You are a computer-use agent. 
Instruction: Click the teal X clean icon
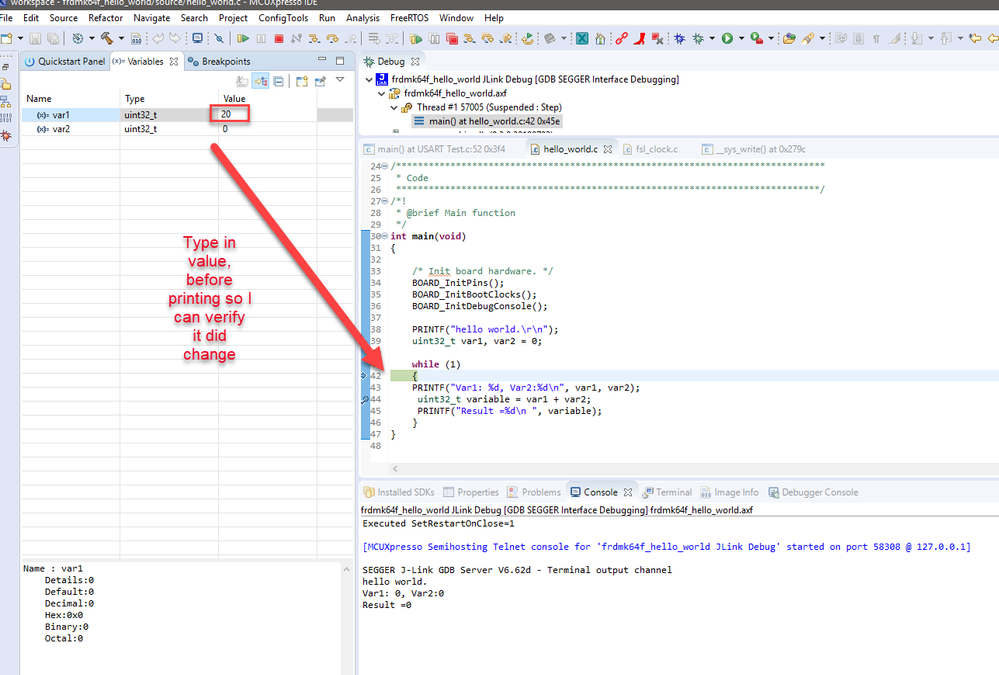tap(582, 39)
